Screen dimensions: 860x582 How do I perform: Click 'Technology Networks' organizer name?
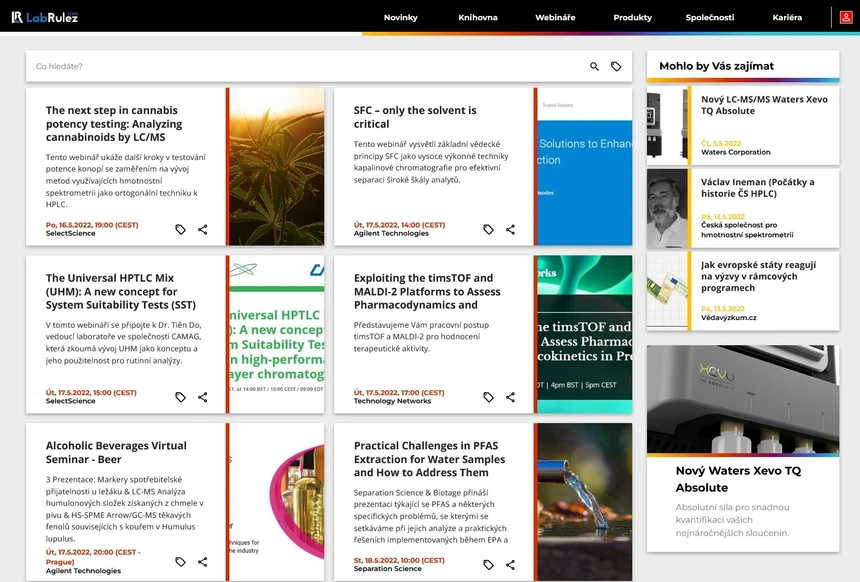click(392, 401)
